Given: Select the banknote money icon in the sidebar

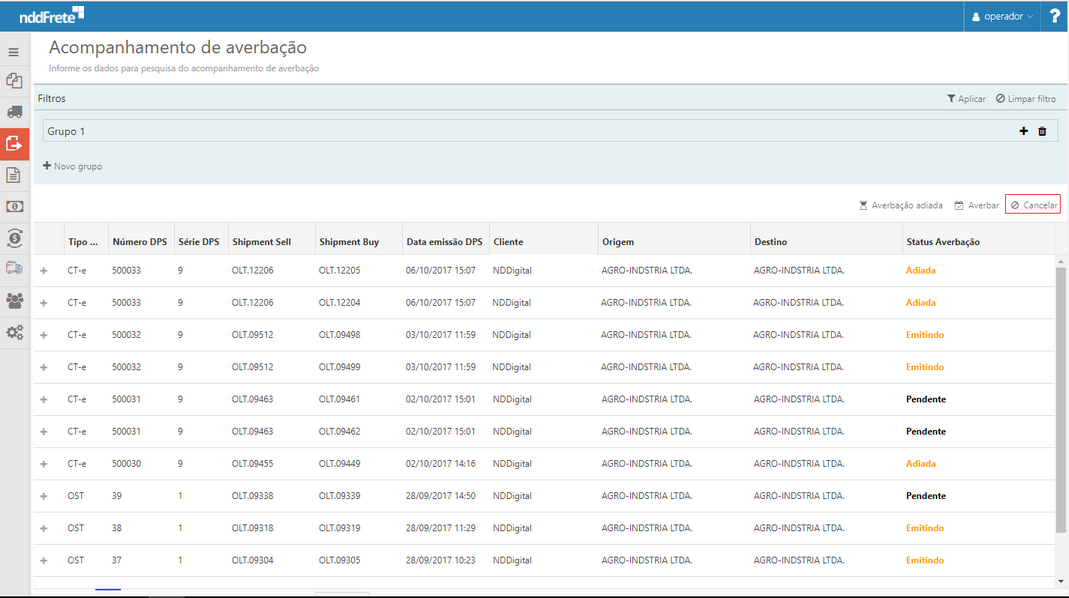Looking at the screenshot, I should pos(14,206).
